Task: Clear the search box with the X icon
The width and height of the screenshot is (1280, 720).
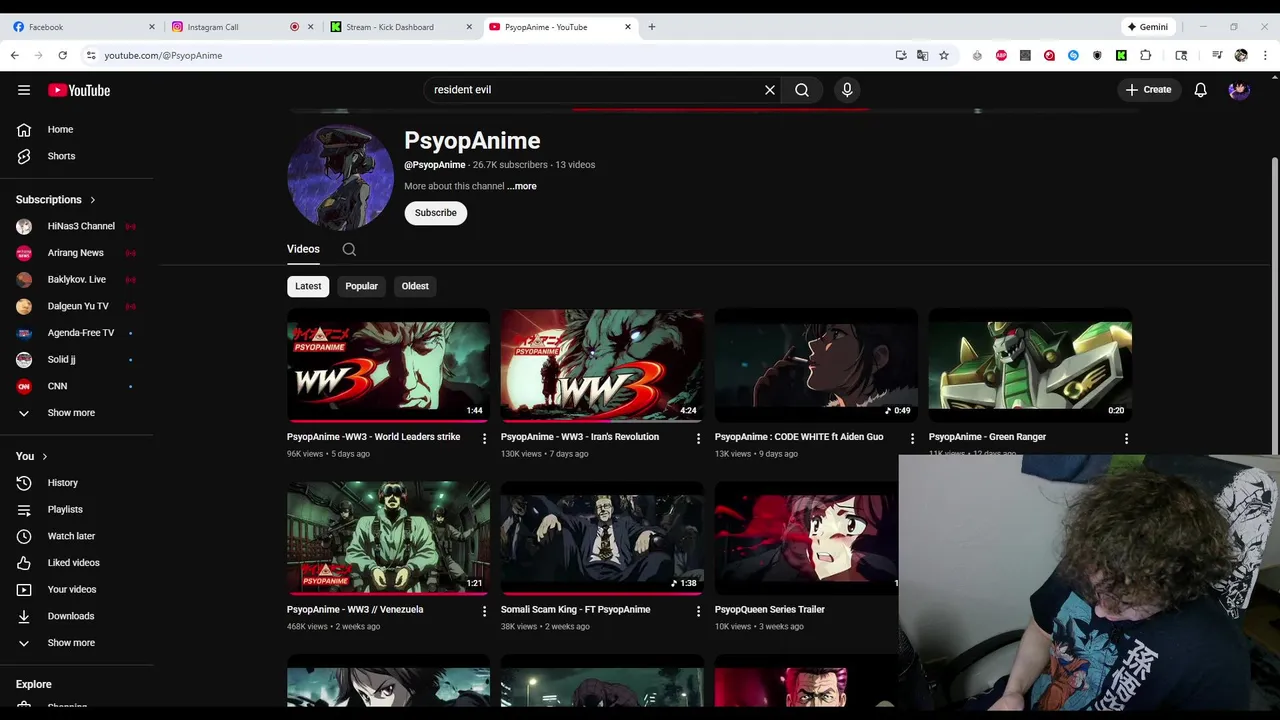Action: (x=770, y=90)
